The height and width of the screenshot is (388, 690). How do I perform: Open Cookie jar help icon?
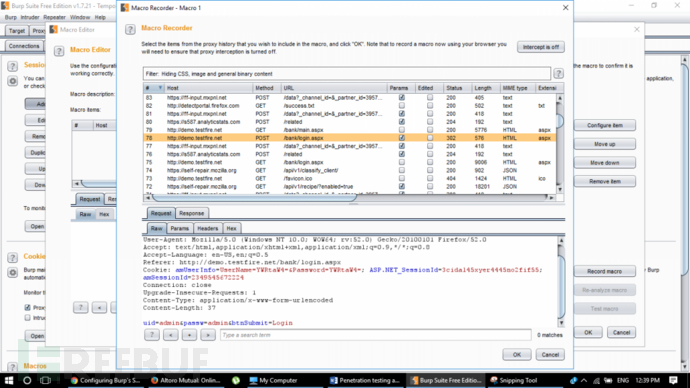(x=12, y=258)
